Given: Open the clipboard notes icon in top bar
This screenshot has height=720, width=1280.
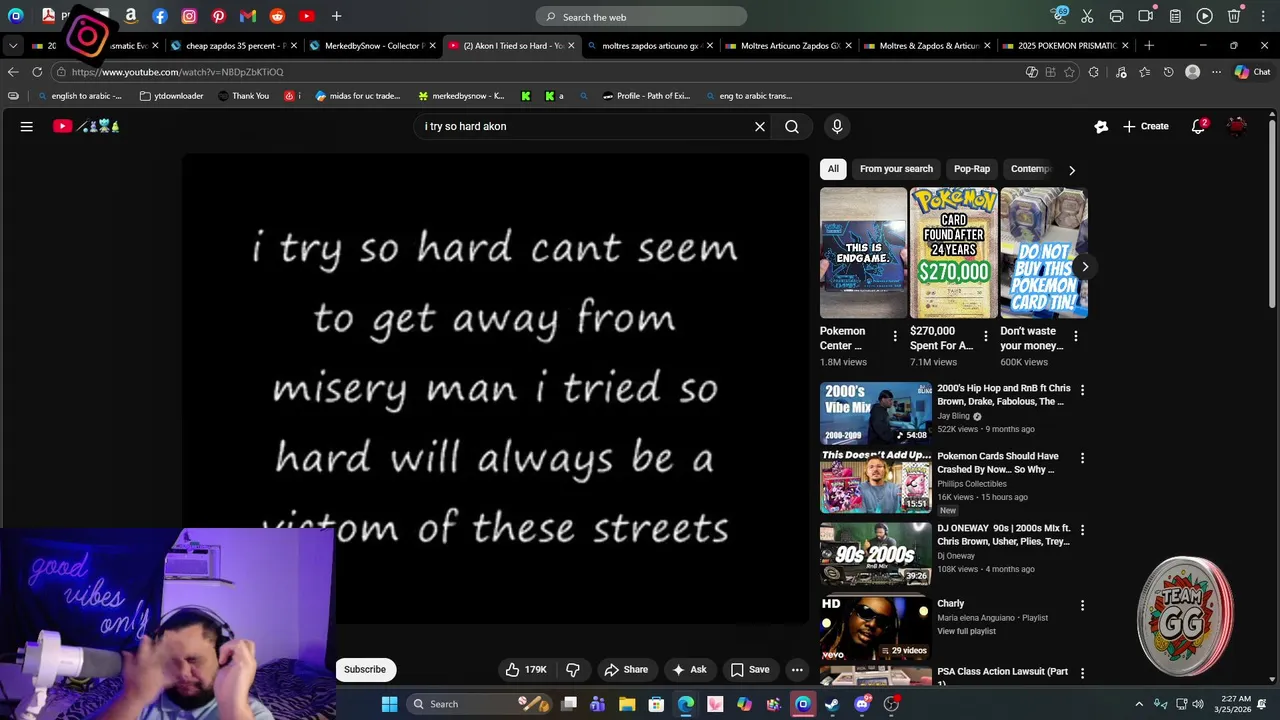Looking at the screenshot, I should click(x=1176, y=16).
